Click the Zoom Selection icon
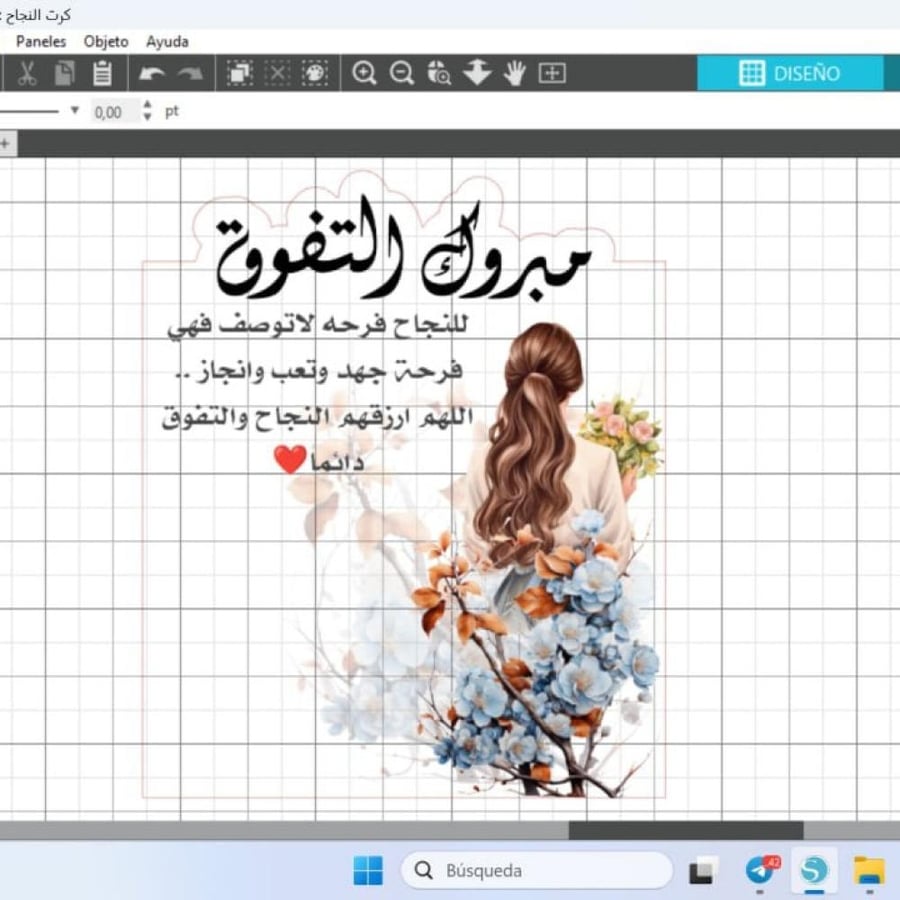This screenshot has height=900, width=900. [439, 73]
